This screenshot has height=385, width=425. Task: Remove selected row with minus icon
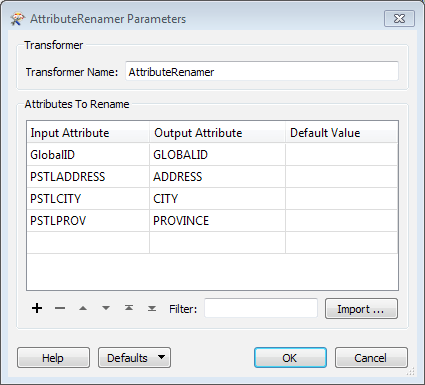60,308
